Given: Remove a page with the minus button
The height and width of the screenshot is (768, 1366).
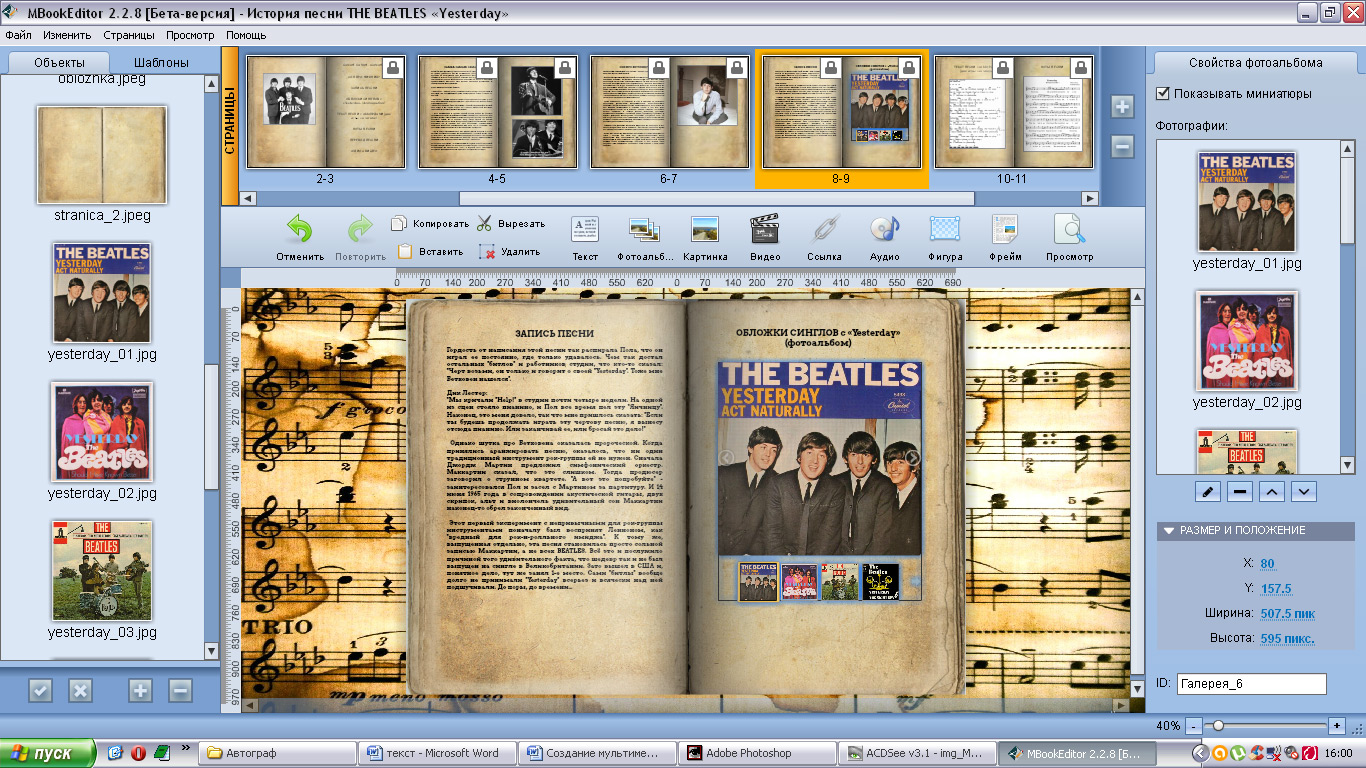Looking at the screenshot, I should (1122, 147).
